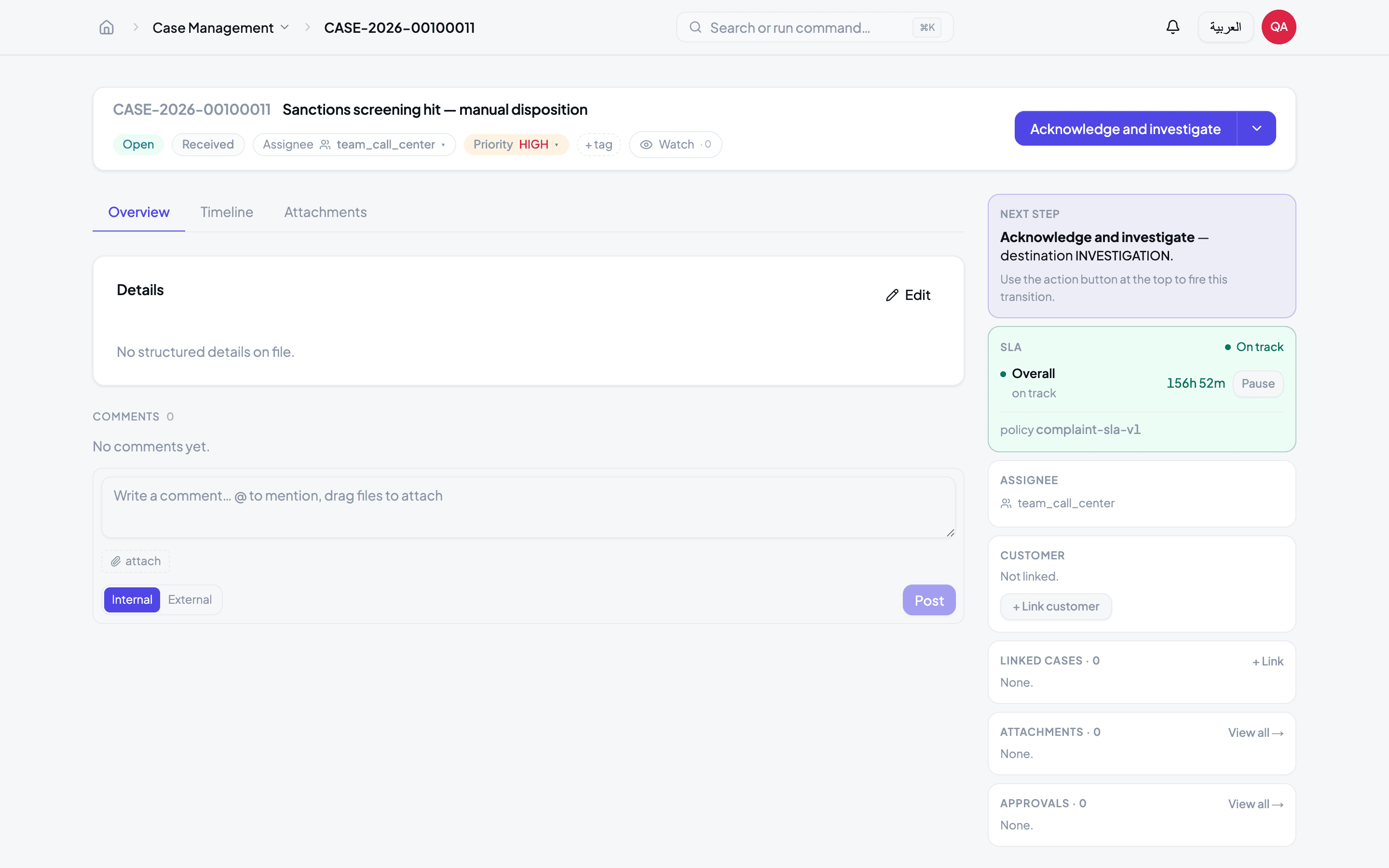This screenshot has width=1389, height=868.
Task: Click the search magnifier icon
Action: coord(695,27)
